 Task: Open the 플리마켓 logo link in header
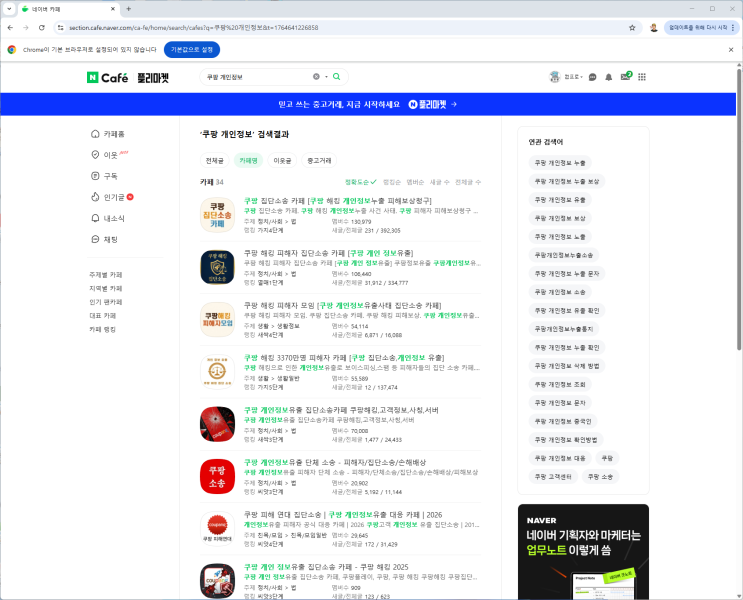(153, 78)
